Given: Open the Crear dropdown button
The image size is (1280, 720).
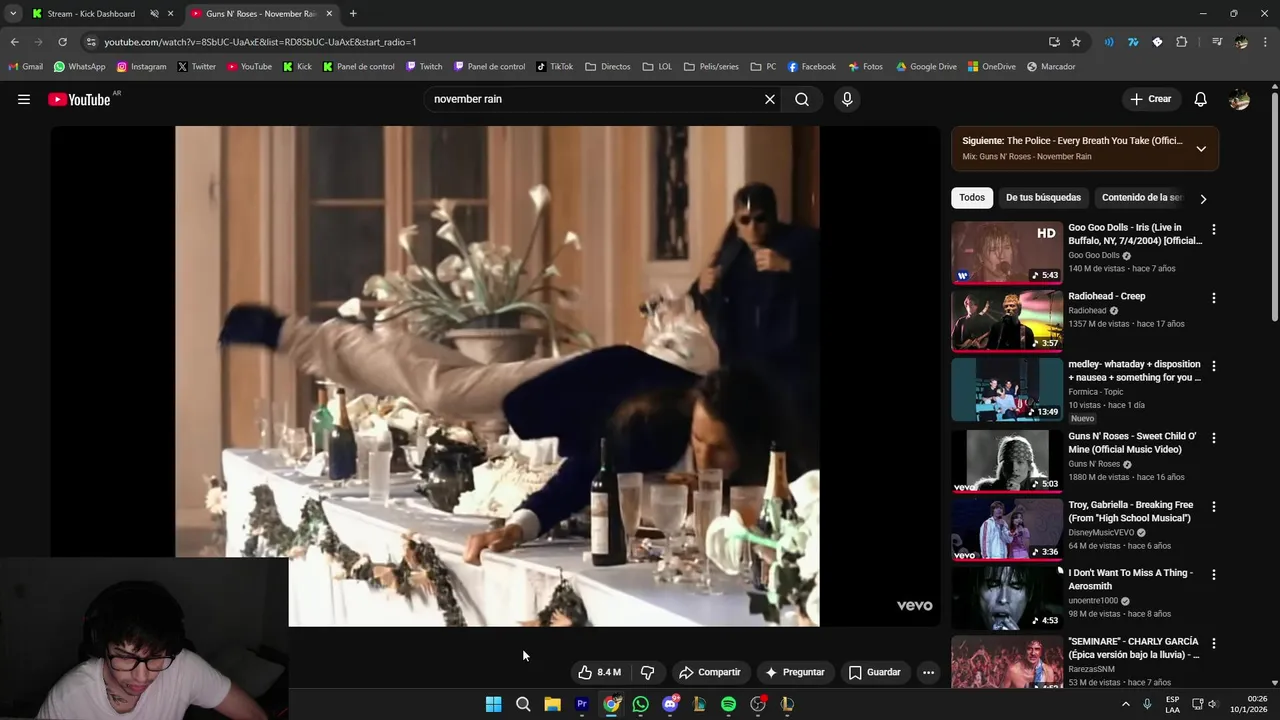Looking at the screenshot, I should tap(1150, 99).
